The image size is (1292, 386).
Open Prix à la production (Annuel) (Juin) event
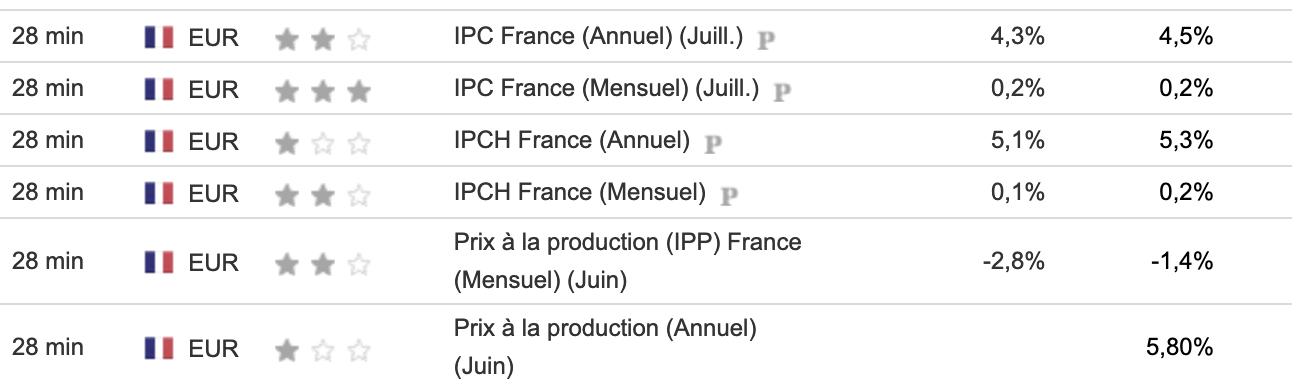(605, 347)
